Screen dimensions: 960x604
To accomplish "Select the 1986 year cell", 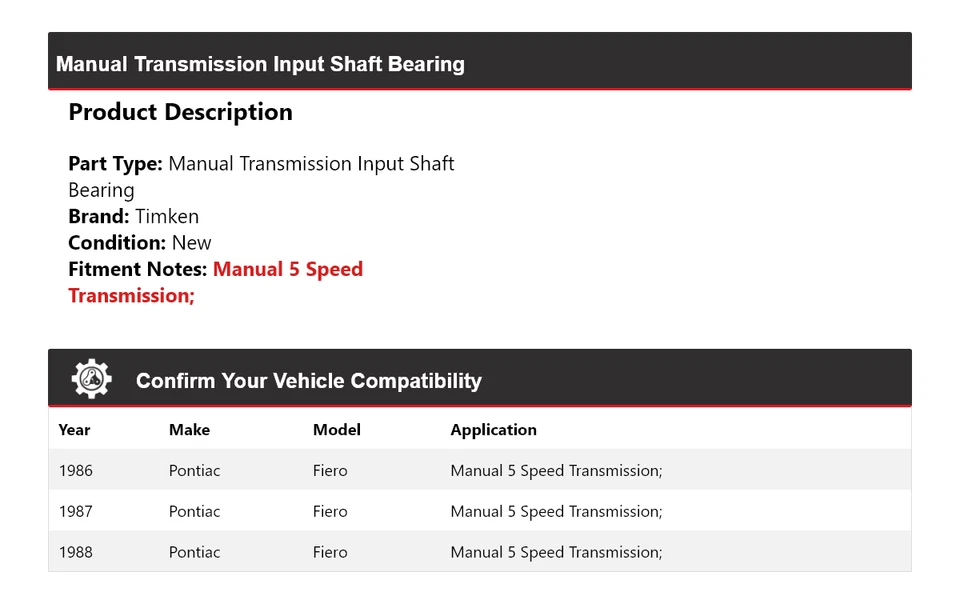I will pyautogui.click(x=76, y=471).
